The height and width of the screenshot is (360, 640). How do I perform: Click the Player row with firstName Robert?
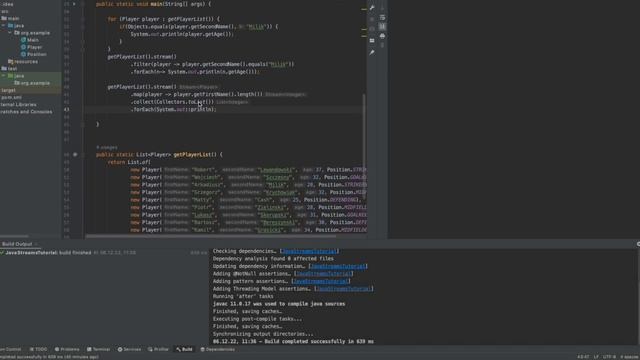pyautogui.click(x=248, y=170)
